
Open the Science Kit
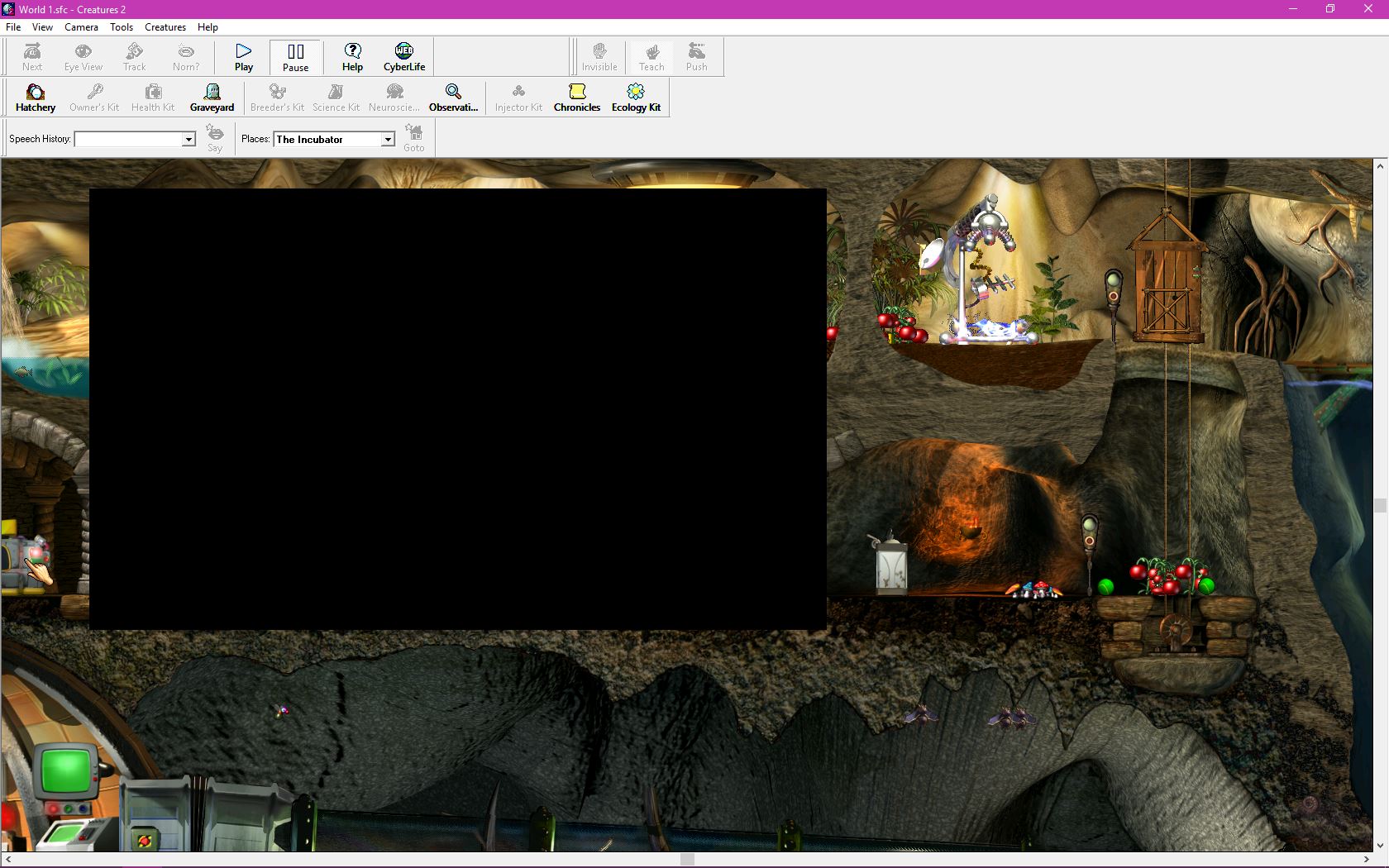[x=336, y=98]
